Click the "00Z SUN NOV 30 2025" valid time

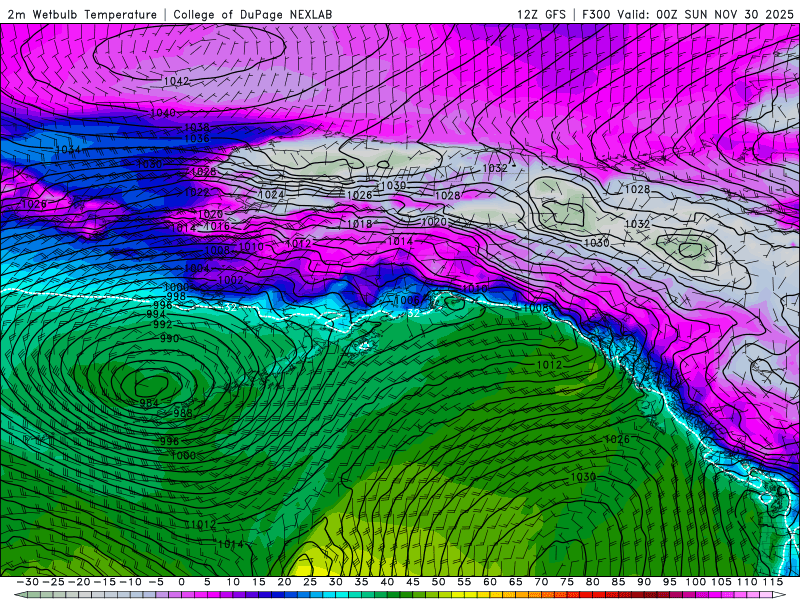725,15
